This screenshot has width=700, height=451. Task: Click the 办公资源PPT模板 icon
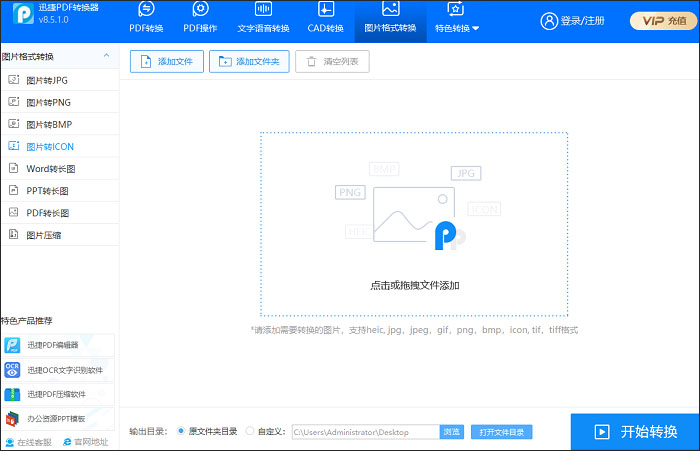[12, 419]
